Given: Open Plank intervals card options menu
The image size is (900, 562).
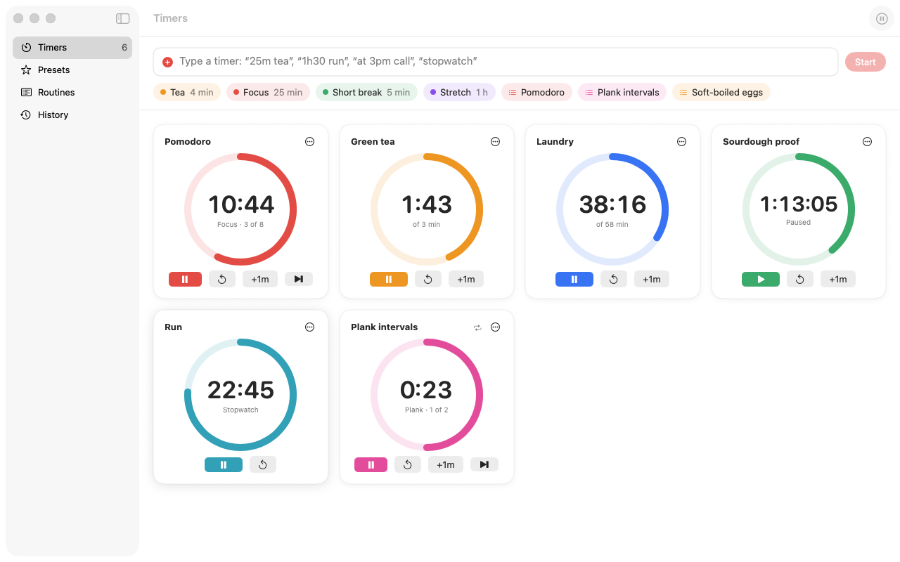Looking at the screenshot, I should [x=495, y=327].
